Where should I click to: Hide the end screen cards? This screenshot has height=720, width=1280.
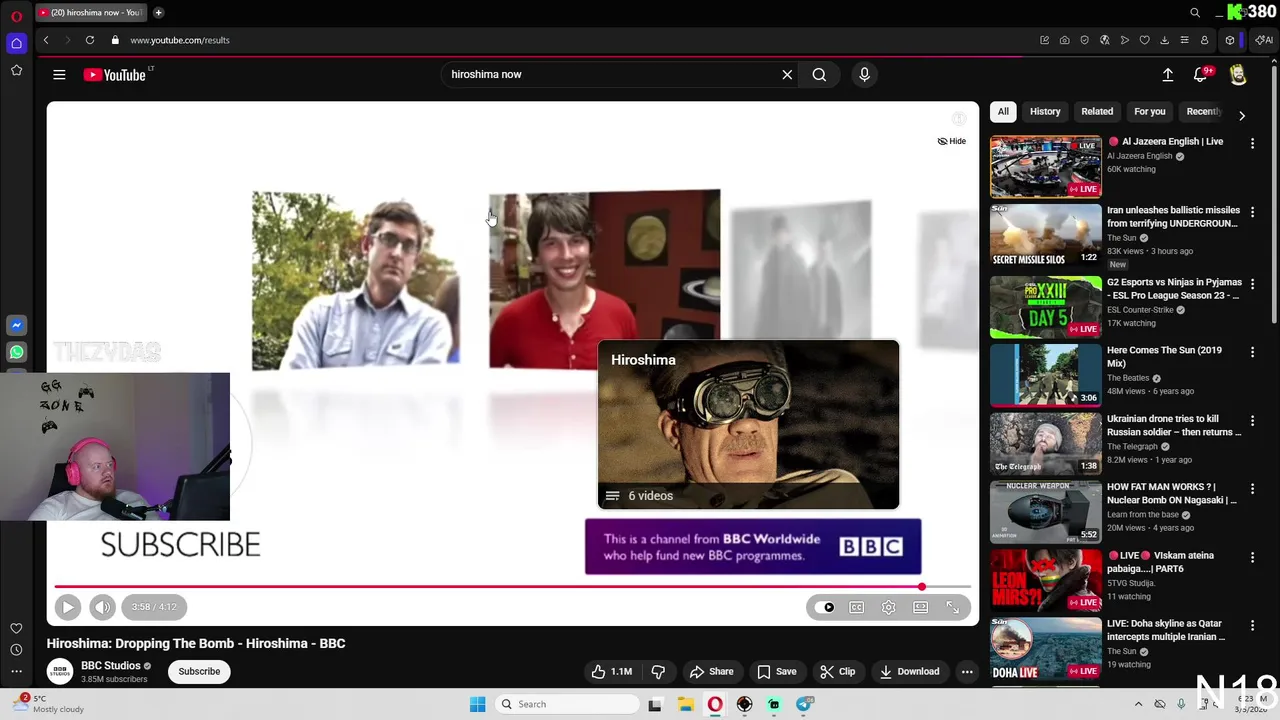click(x=952, y=141)
